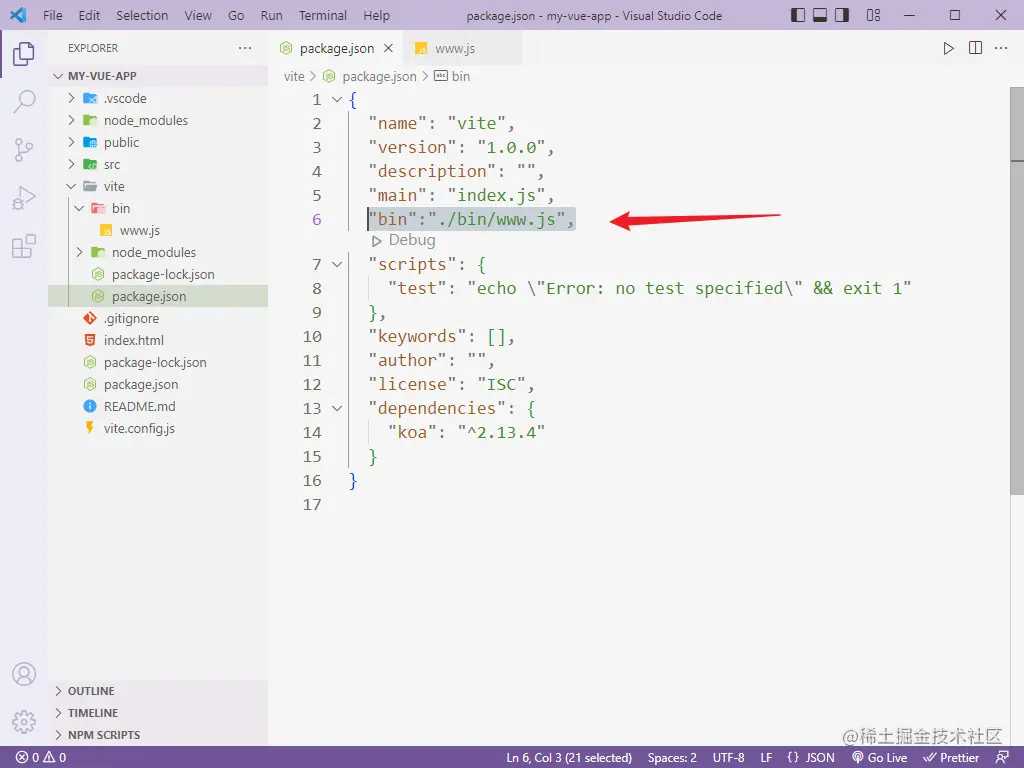1024x768 pixels.
Task: Open the Explorer view in activity bar
Action: click(x=24, y=54)
